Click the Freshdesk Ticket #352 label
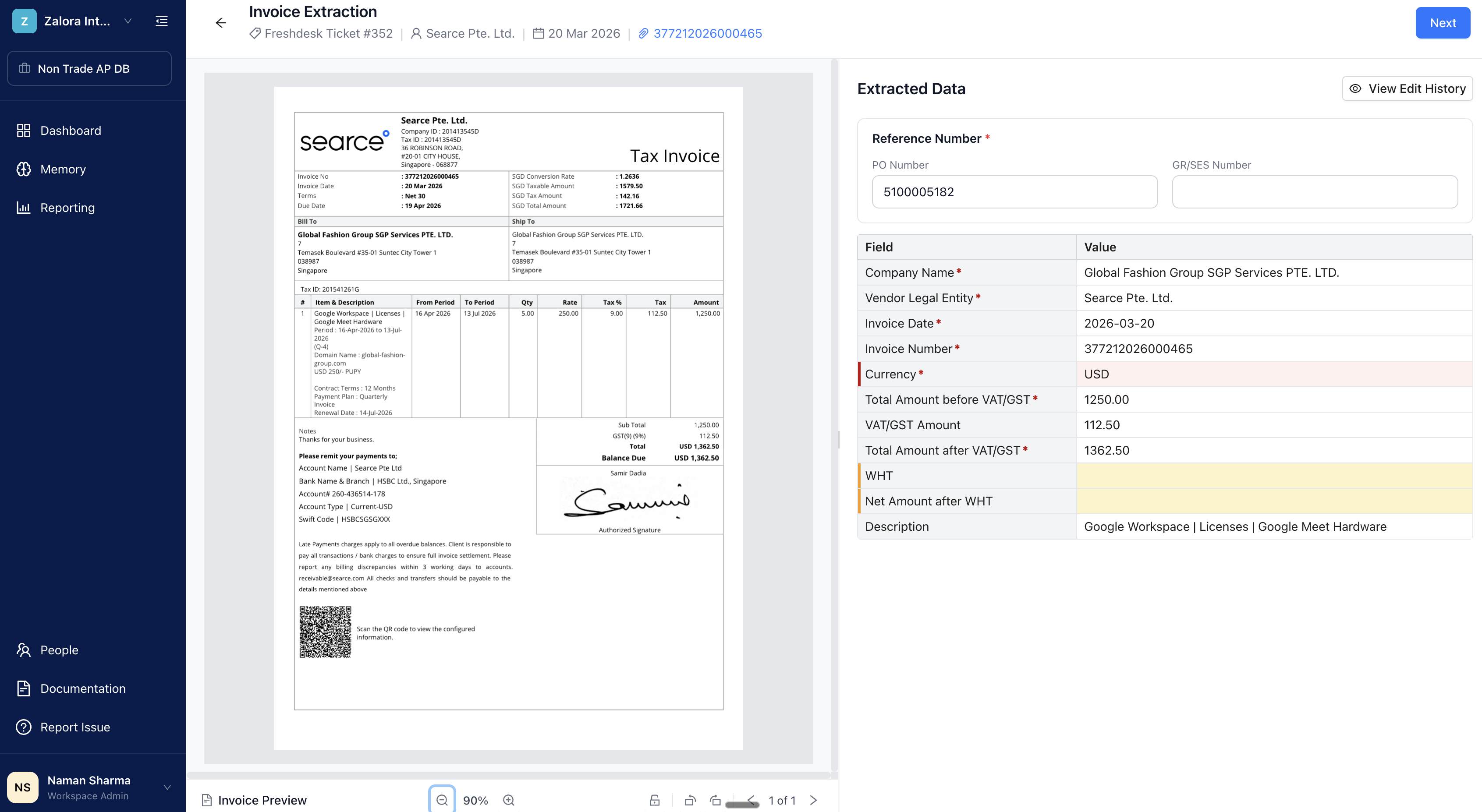Image resolution: width=1482 pixels, height=812 pixels. coord(329,33)
